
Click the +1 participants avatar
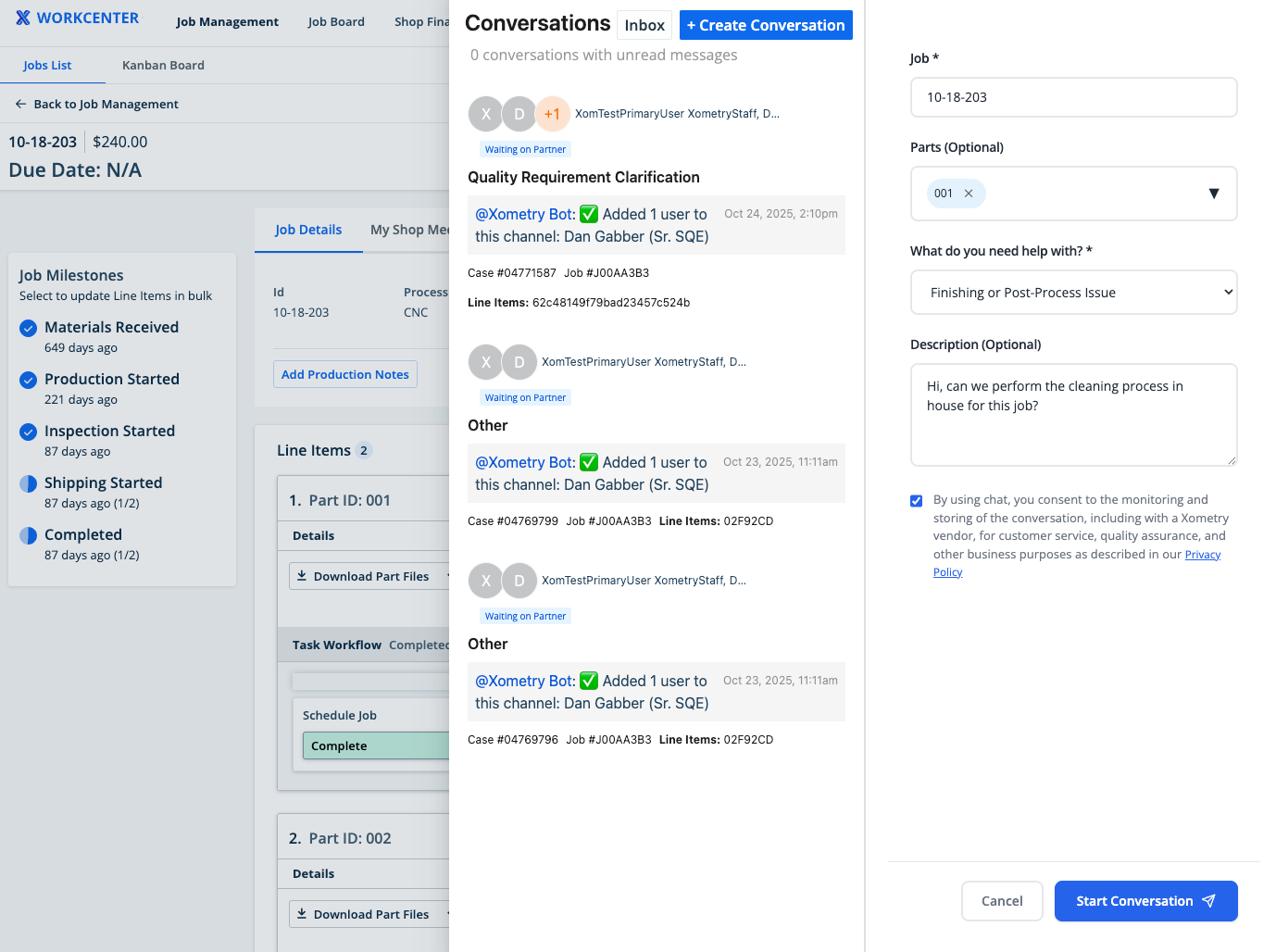click(553, 114)
